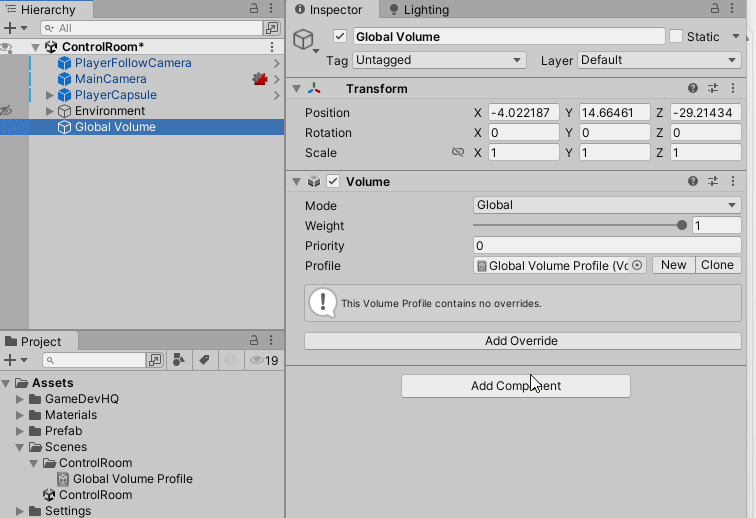Toggle the Static checkbox
The width and height of the screenshot is (756, 518).
676,36
